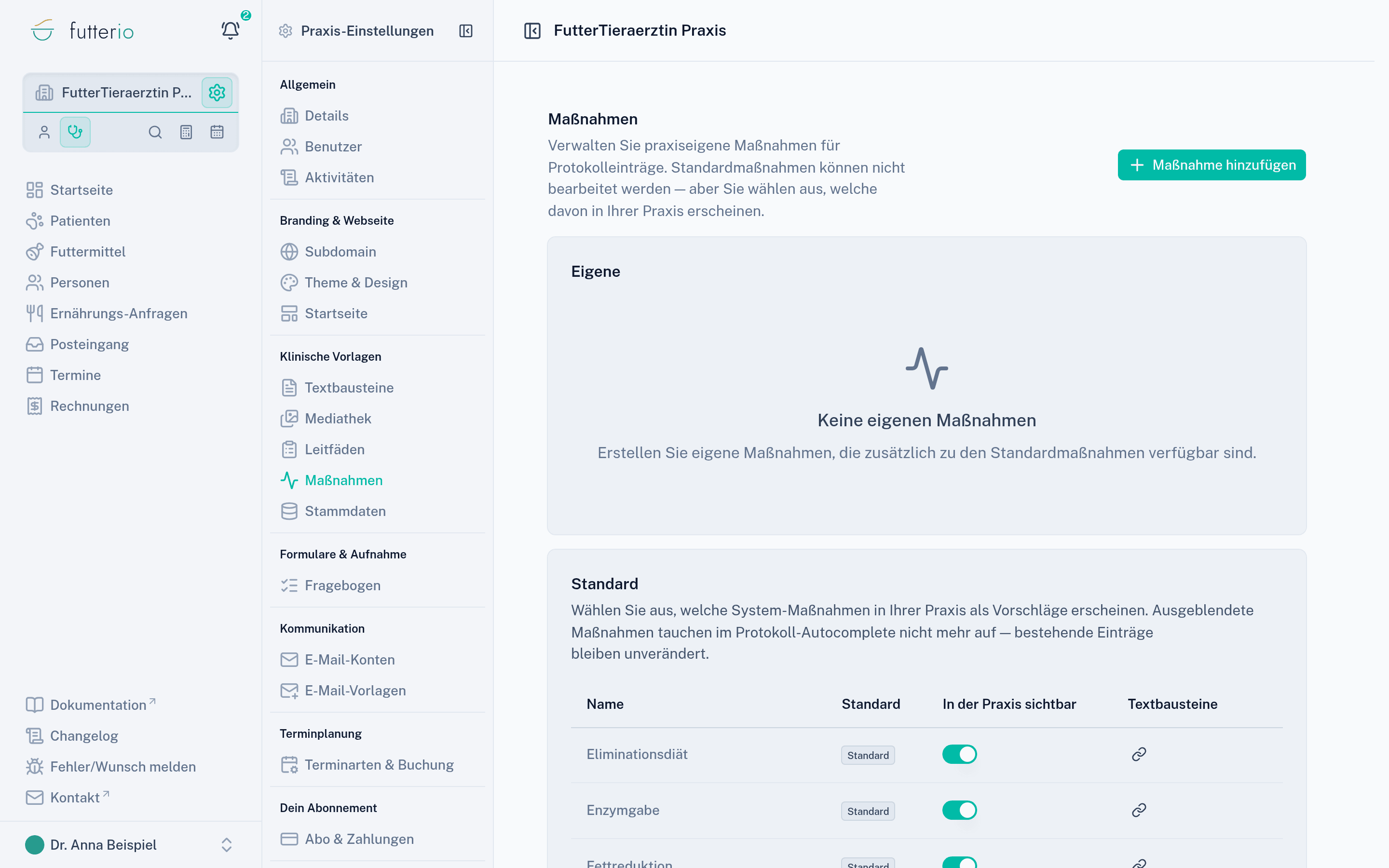Click the futterio logo
1389x868 pixels.
[x=82, y=30]
